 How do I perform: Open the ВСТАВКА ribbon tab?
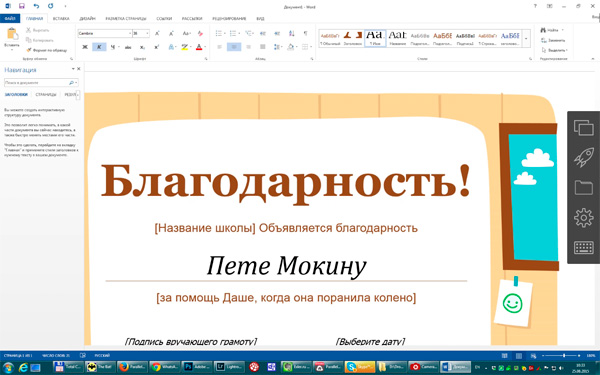61,18
